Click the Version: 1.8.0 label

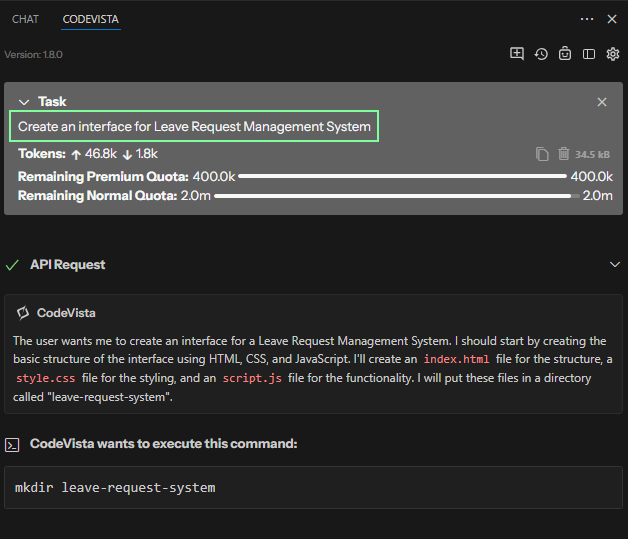tap(33, 54)
